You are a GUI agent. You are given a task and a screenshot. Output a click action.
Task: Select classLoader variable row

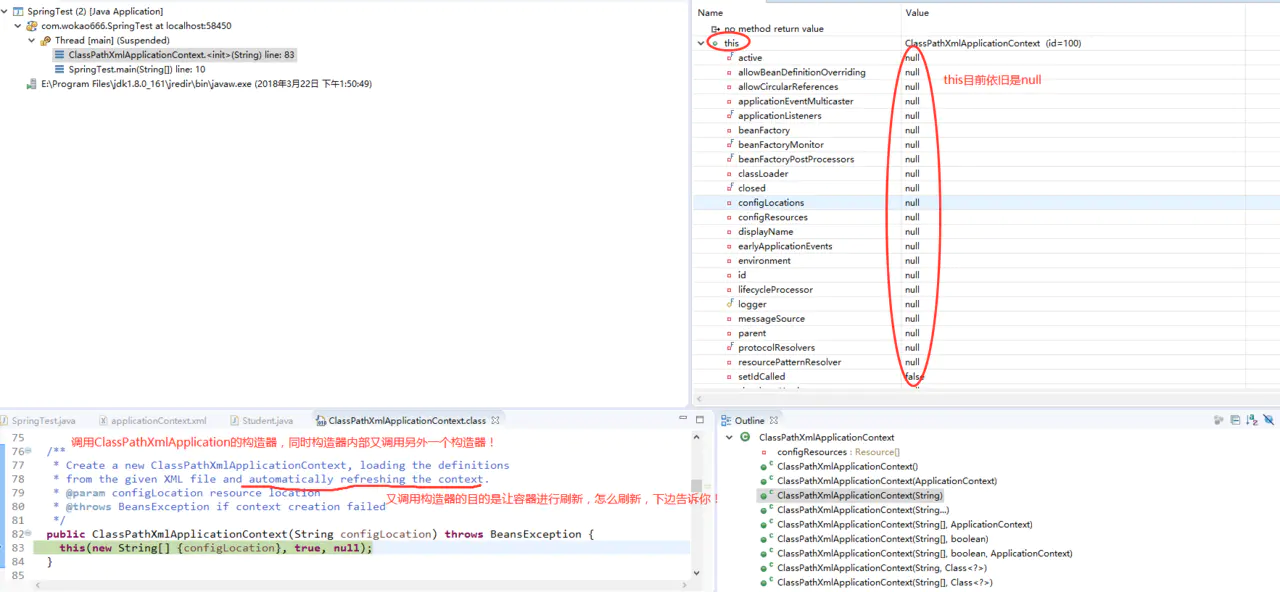[x=763, y=174]
